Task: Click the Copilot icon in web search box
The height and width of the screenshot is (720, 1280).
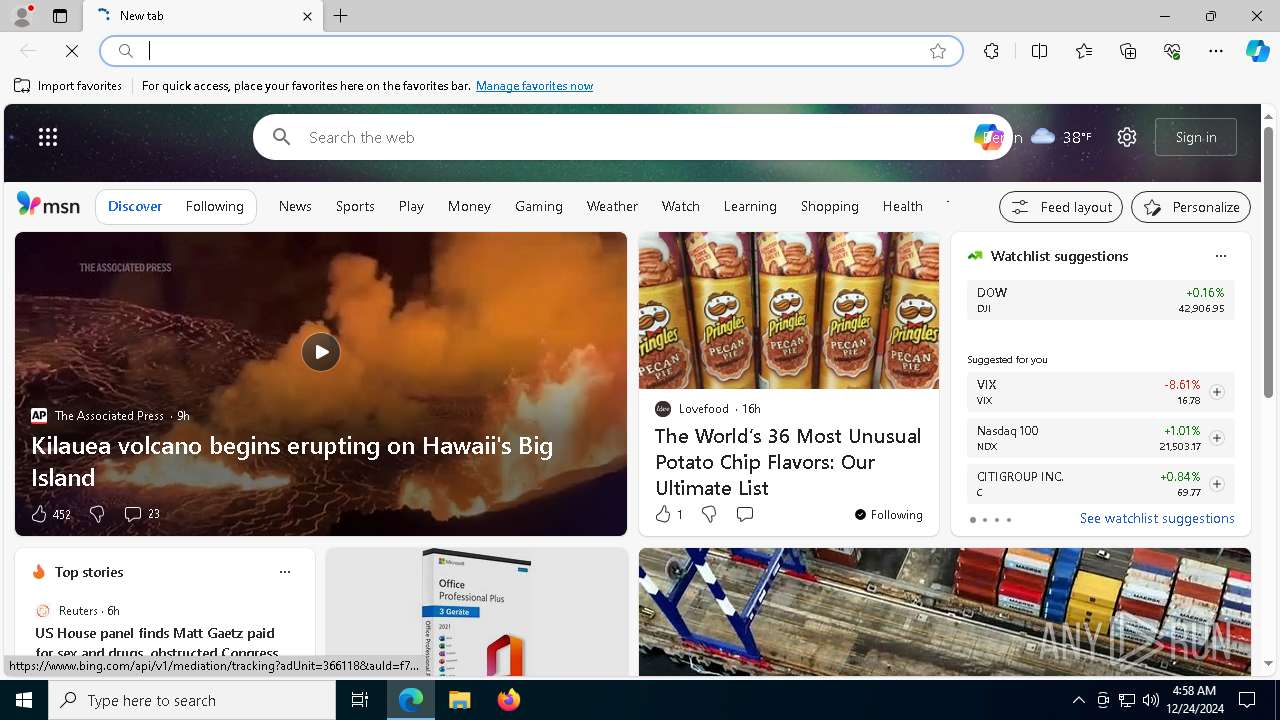Action: 987,137
